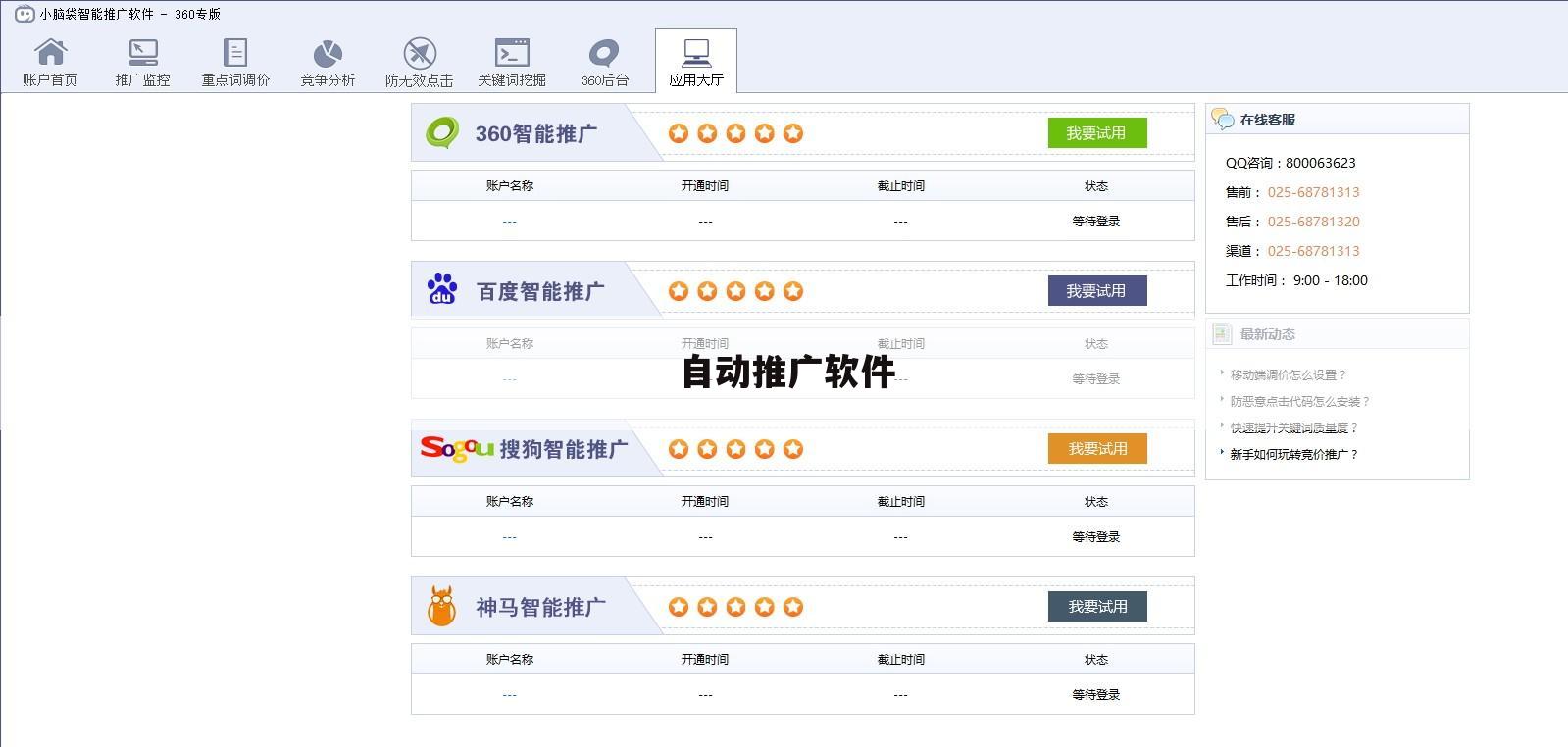The height and width of the screenshot is (747, 1568).
Task: Select the 应用大厅 tab
Action: [x=696, y=62]
